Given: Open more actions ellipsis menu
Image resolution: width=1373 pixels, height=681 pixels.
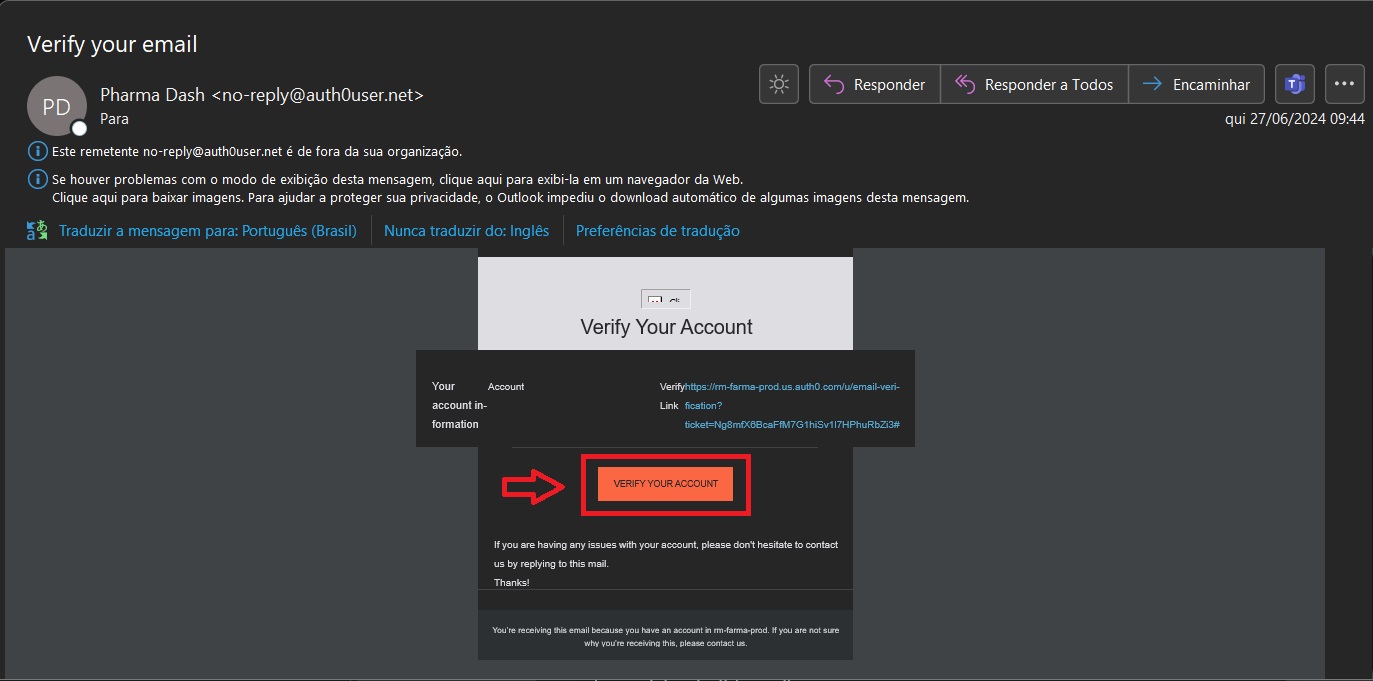Looking at the screenshot, I should coord(1344,85).
